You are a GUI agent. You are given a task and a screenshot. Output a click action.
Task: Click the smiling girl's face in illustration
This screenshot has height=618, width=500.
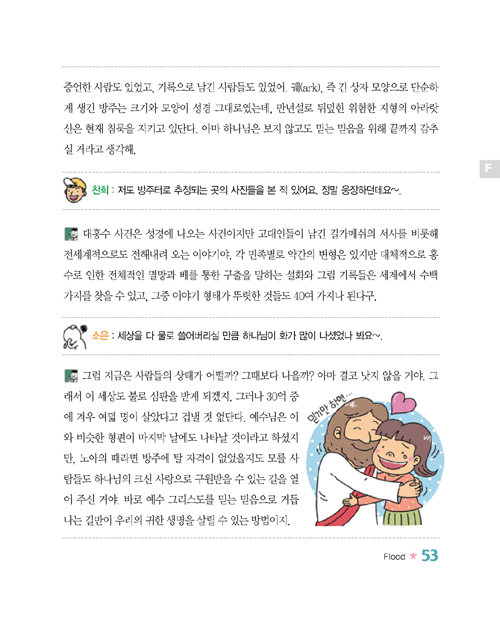(x=395, y=455)
